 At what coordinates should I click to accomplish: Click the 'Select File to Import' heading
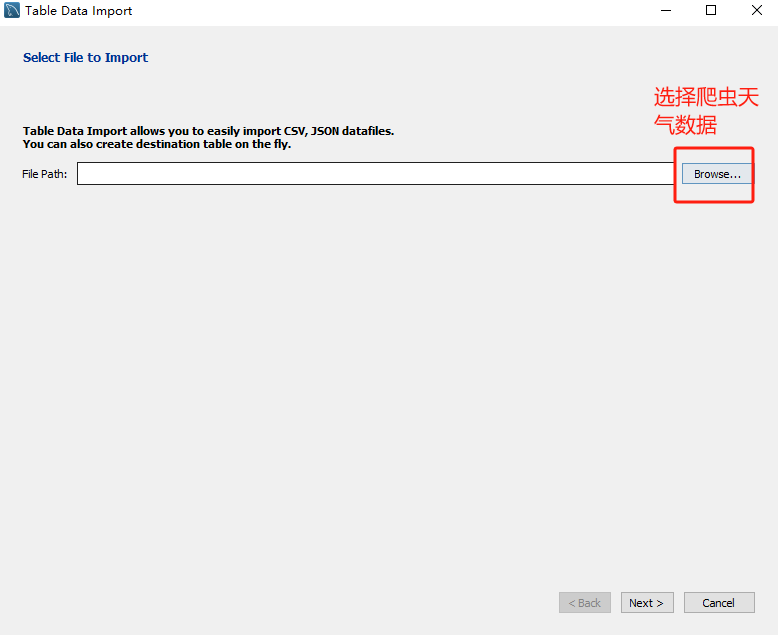point(85,58)
